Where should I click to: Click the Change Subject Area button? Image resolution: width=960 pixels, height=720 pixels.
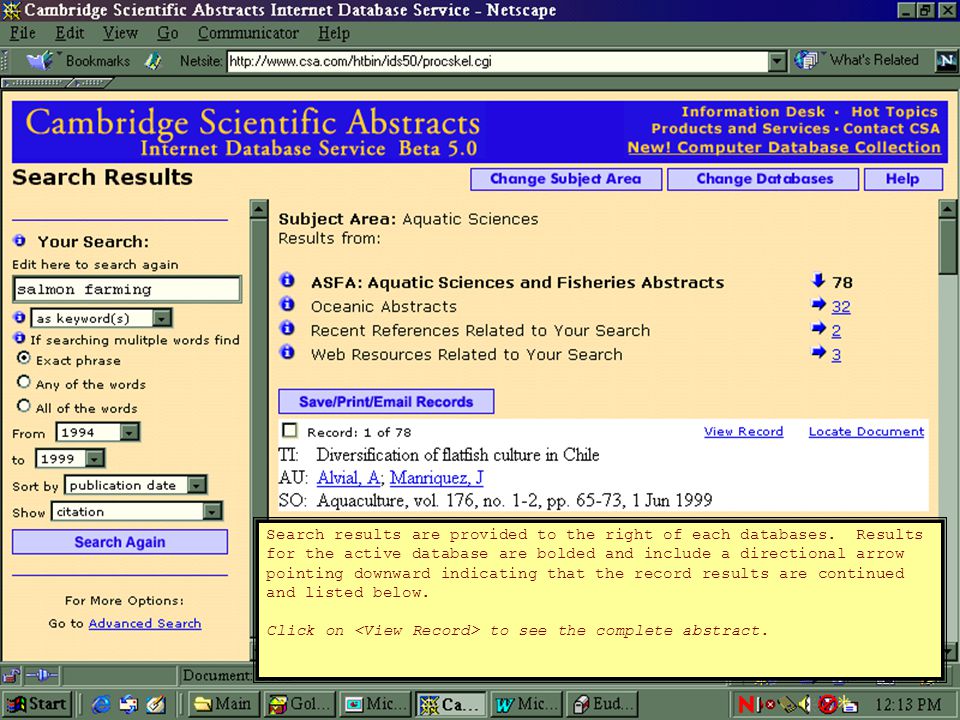click(x=566, y=179)
